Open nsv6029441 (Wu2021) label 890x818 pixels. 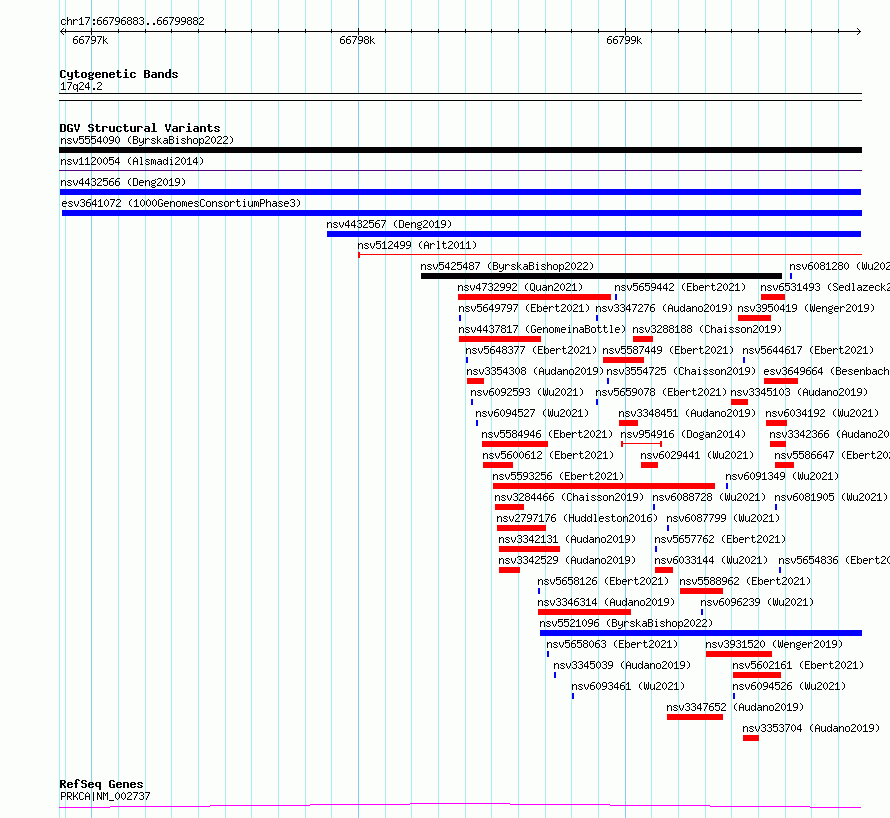click(x=697, y=455)
